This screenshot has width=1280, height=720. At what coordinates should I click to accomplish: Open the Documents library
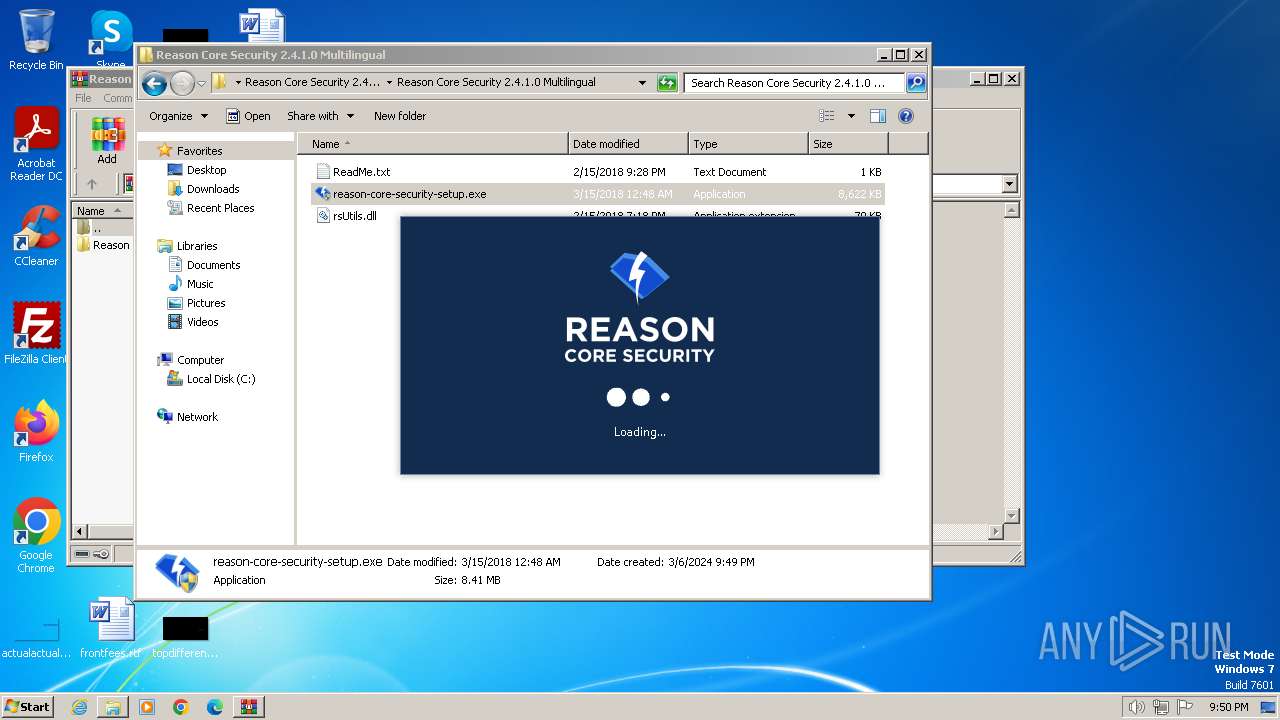pos(213,265)
